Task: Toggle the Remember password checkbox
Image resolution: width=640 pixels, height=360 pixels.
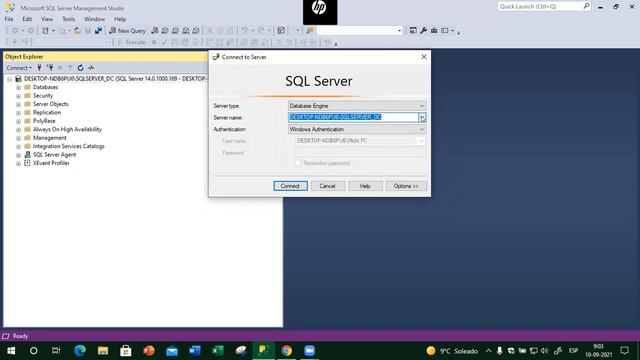Action: pyautogui.click(x=298, y=163)
